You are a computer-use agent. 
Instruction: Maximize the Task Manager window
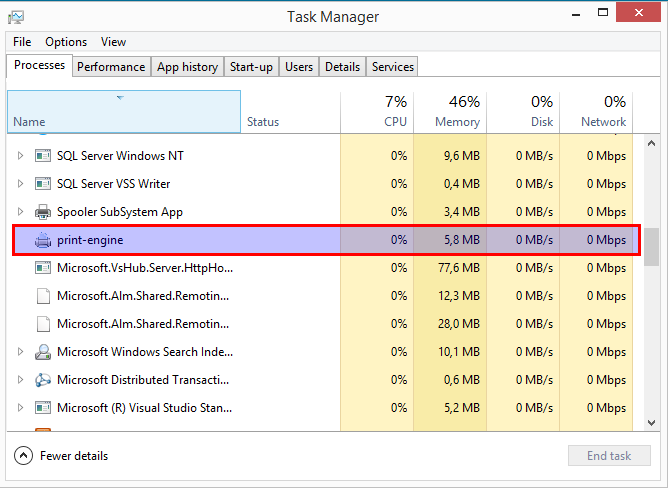603,12
